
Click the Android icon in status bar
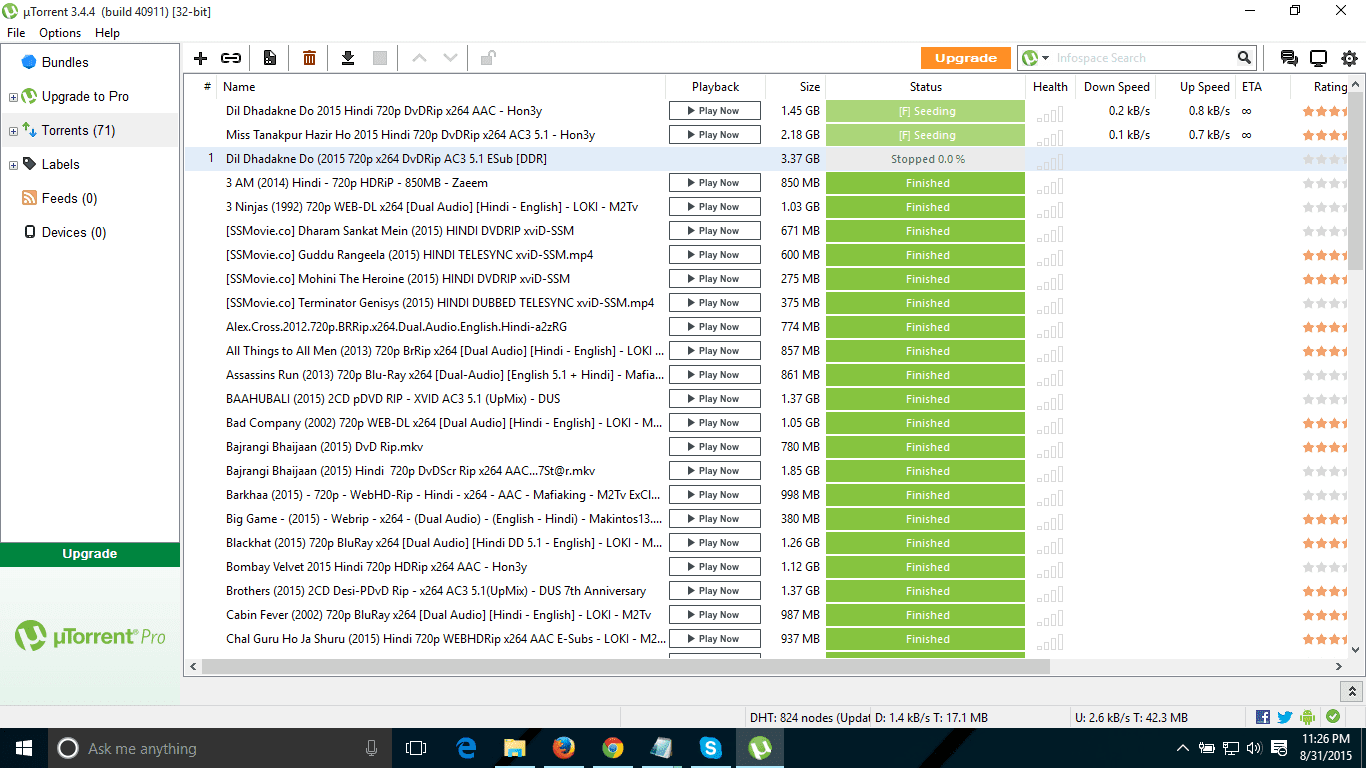click(1307, 717)
